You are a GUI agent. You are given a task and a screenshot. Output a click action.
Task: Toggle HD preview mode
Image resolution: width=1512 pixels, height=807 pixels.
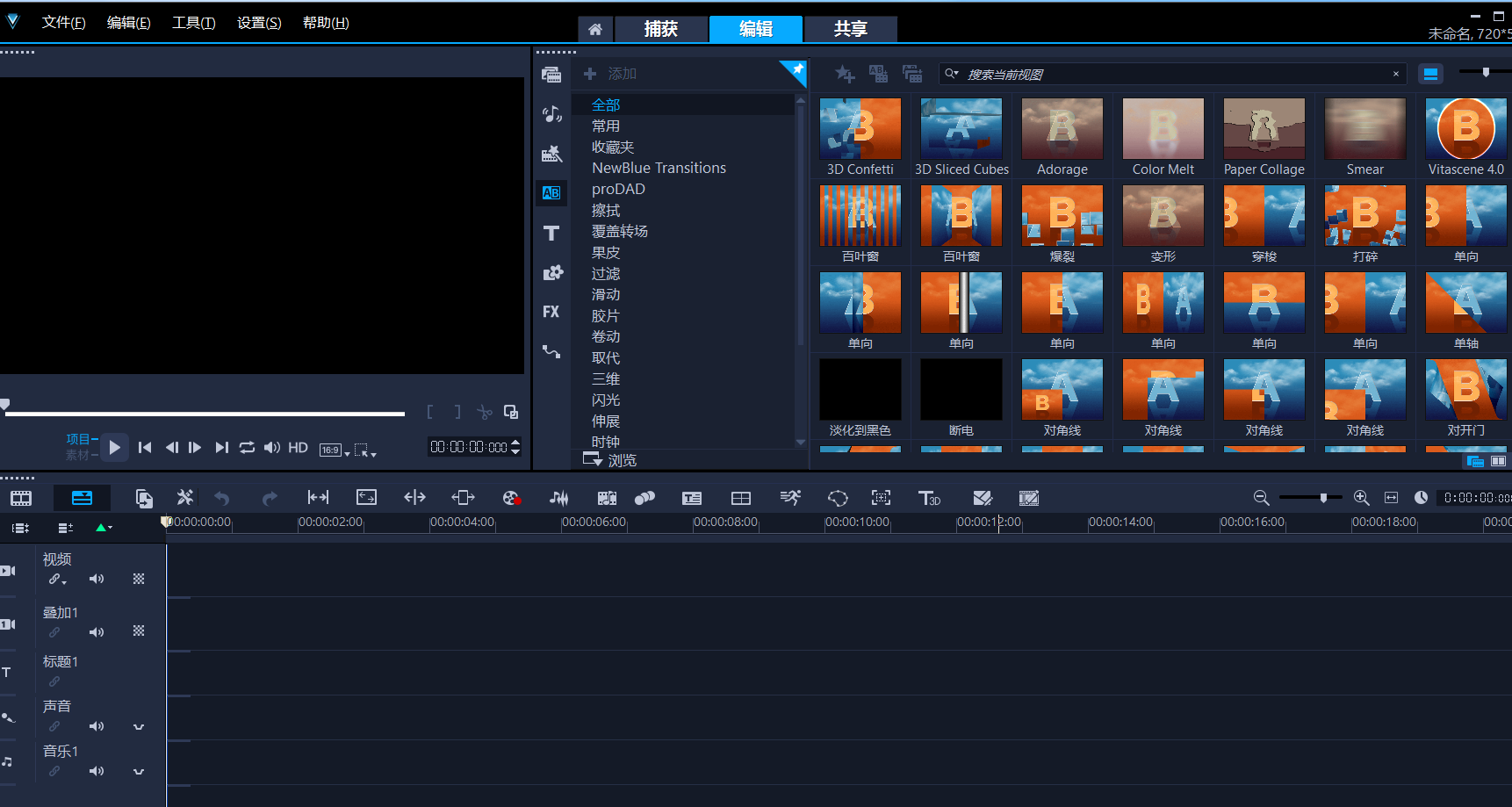click(299, 447)
